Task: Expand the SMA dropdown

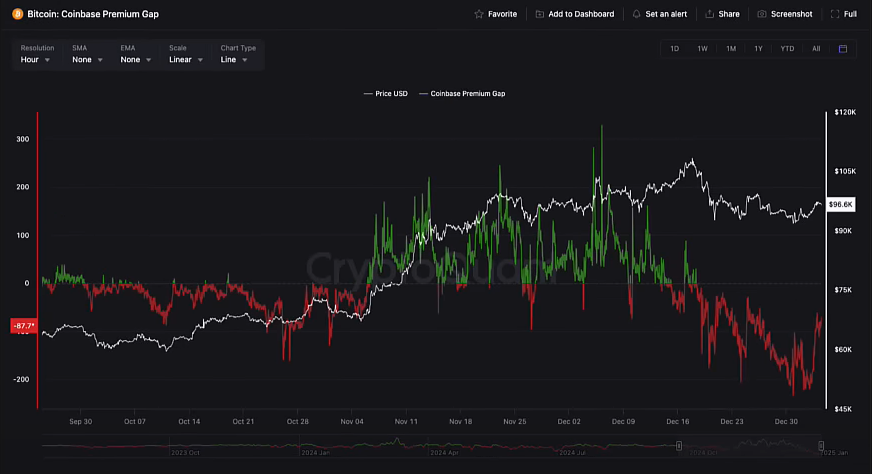Action: pyautogui.click(x=87, y=60)
